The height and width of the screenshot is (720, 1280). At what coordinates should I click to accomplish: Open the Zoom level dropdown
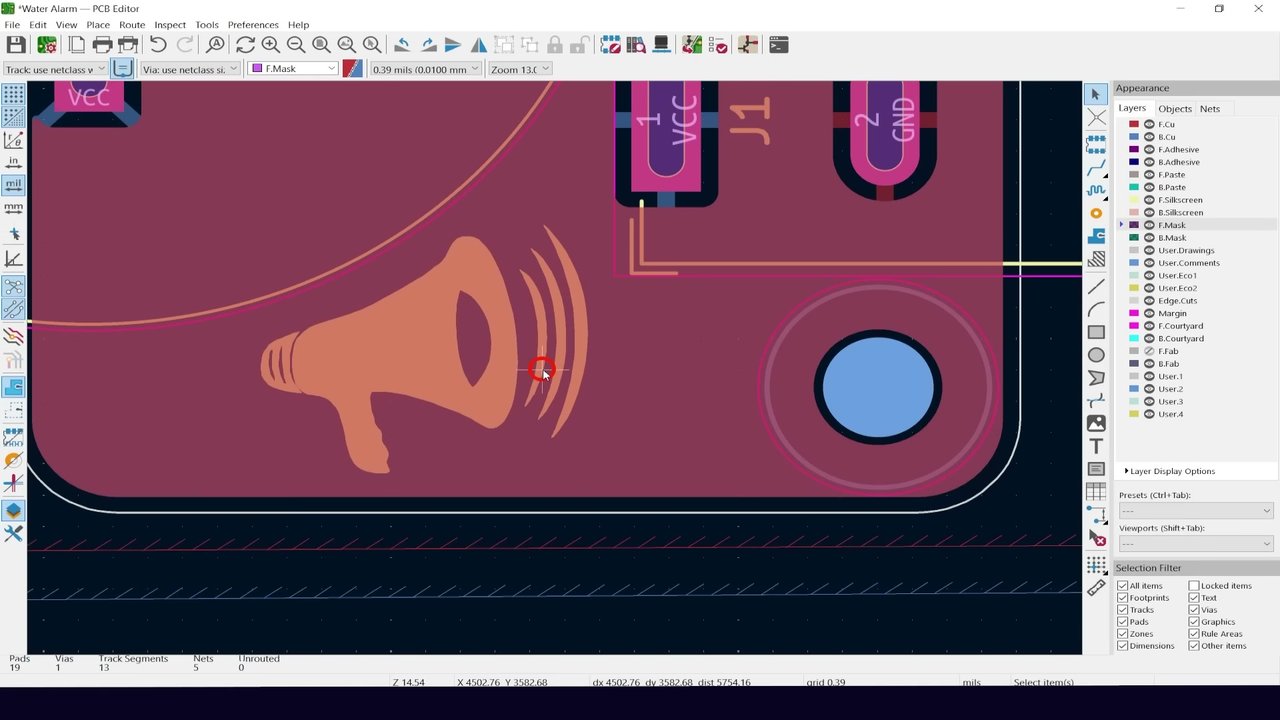pos(519,69)
